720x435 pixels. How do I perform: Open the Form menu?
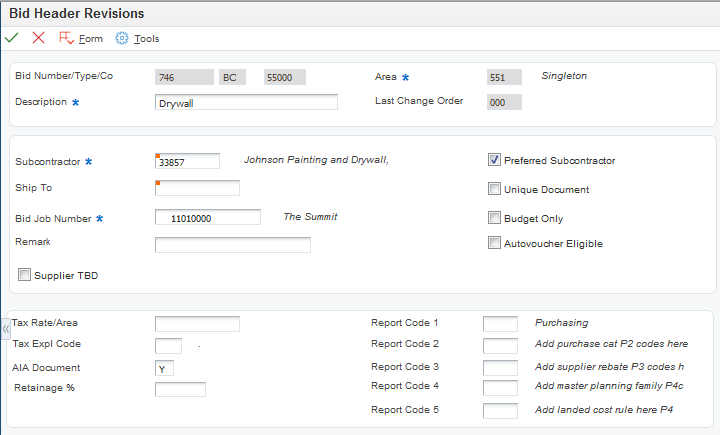90,39
